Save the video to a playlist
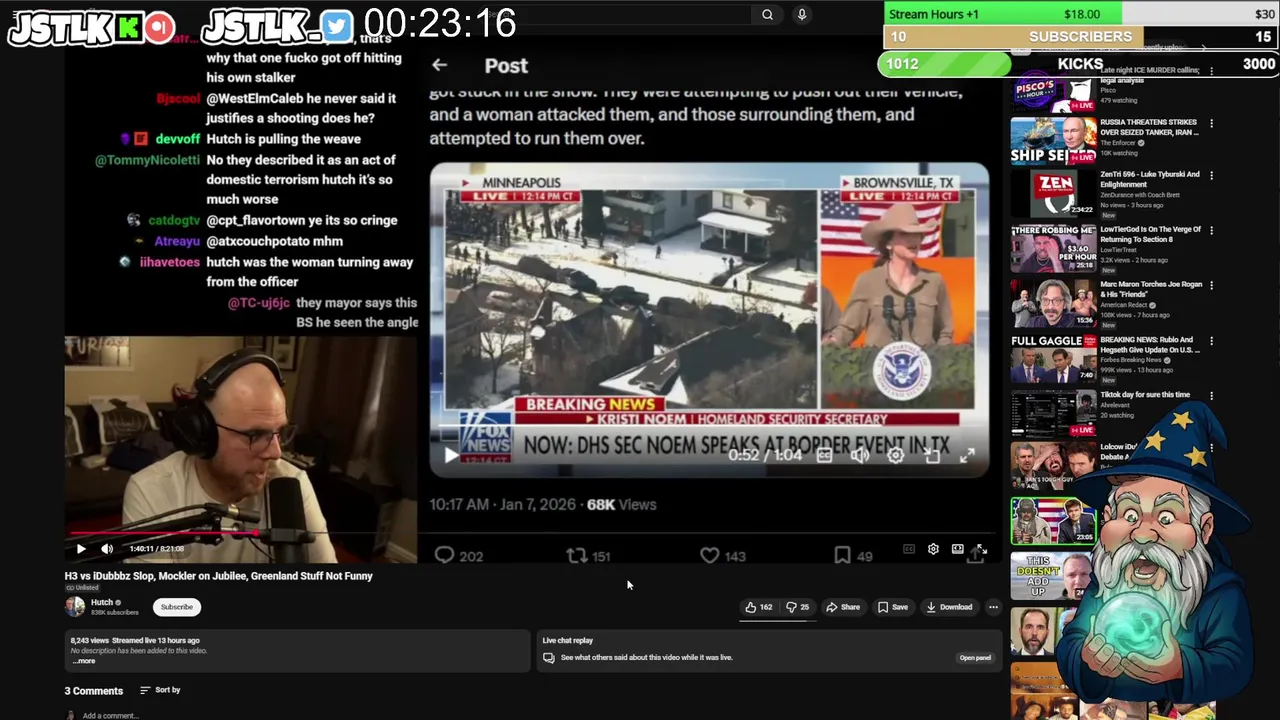Viewport: 1280px width, 720px height. (x=893, y=607)
